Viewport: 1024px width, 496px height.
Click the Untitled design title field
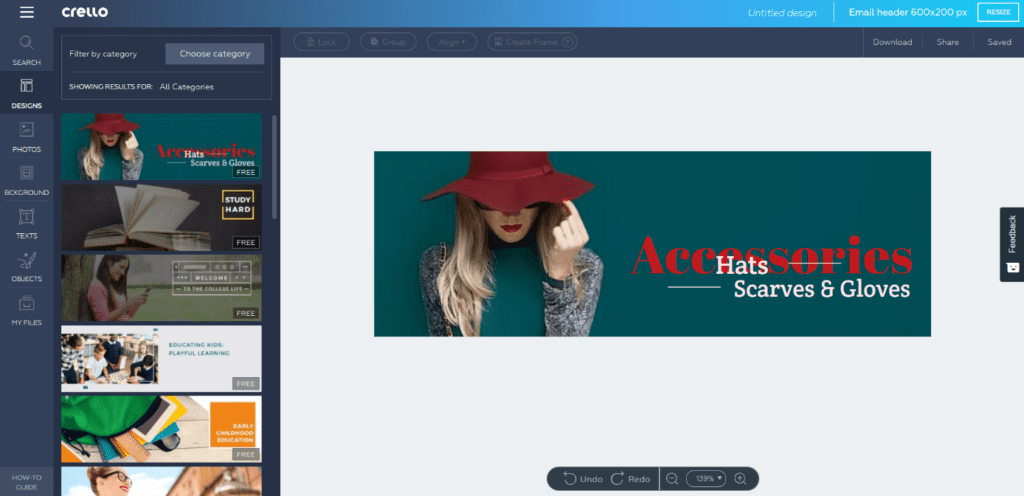(x=782, y=12)
